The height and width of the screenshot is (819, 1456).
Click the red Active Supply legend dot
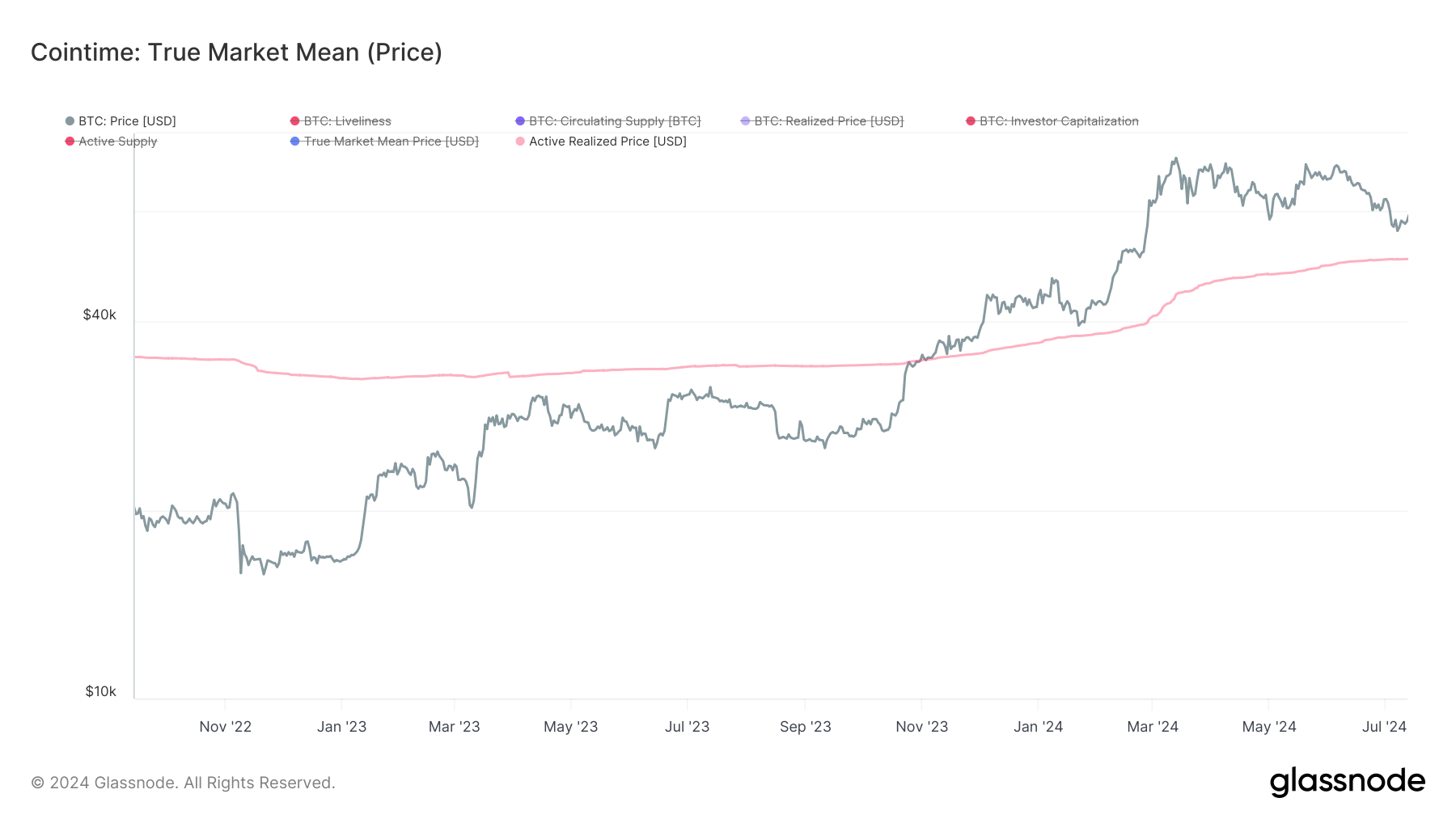[70, 141]
